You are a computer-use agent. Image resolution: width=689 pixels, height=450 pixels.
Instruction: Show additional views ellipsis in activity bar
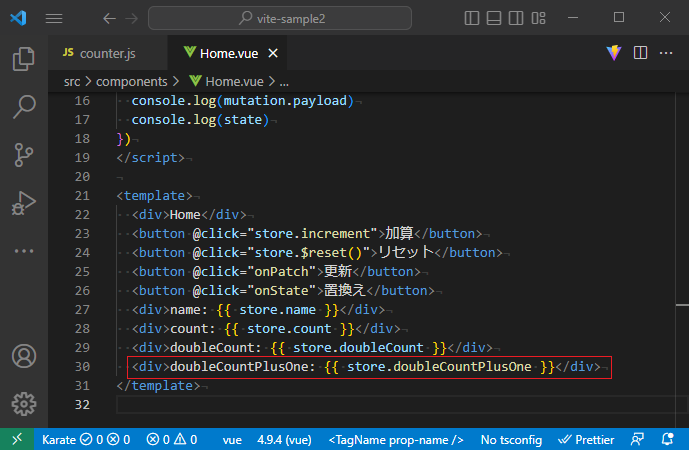pyautogui.click(x=24, y=251)
